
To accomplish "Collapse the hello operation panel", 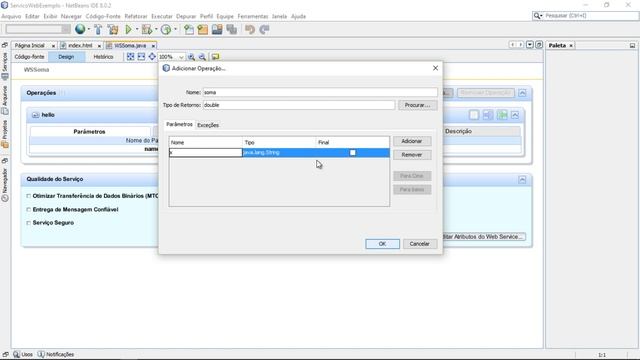I will 515,115.
